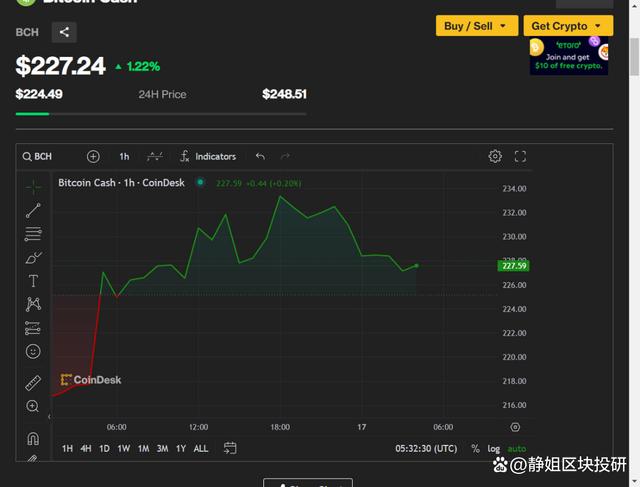
Task: Select the ALL time range
Action: tap(201, 449)
